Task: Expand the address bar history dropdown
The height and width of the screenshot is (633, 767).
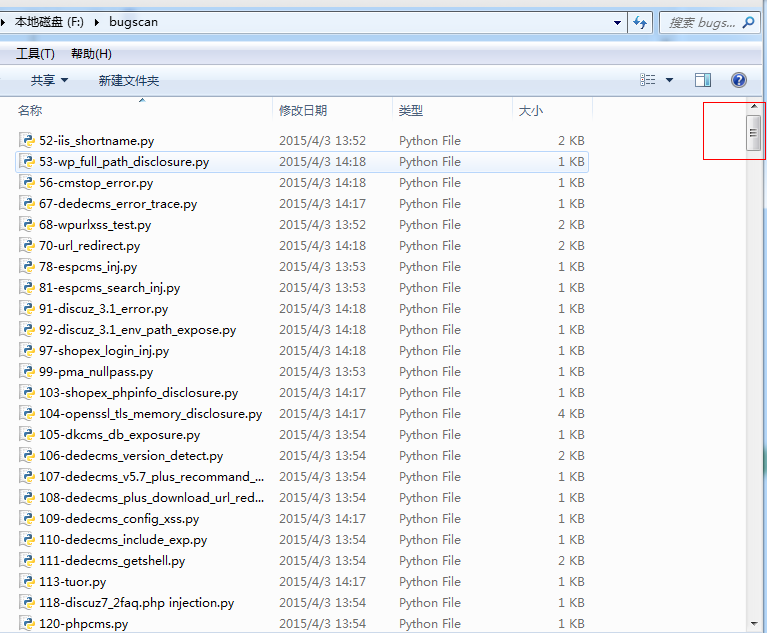Action: click(x=617, y=23)
